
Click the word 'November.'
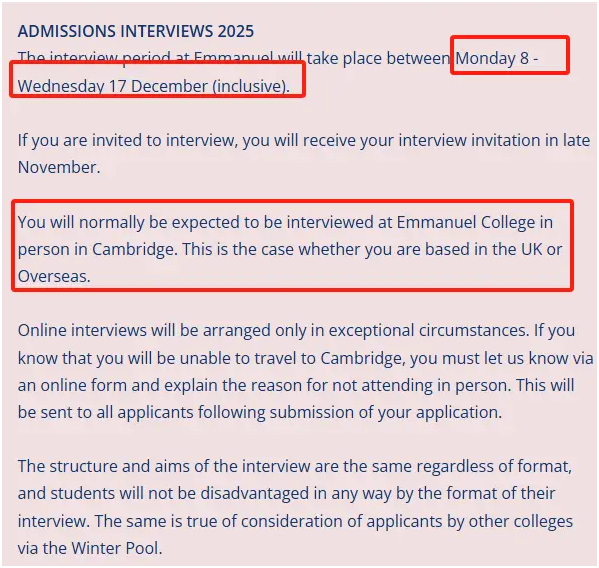pyautogui.click(x=59, y=167)
